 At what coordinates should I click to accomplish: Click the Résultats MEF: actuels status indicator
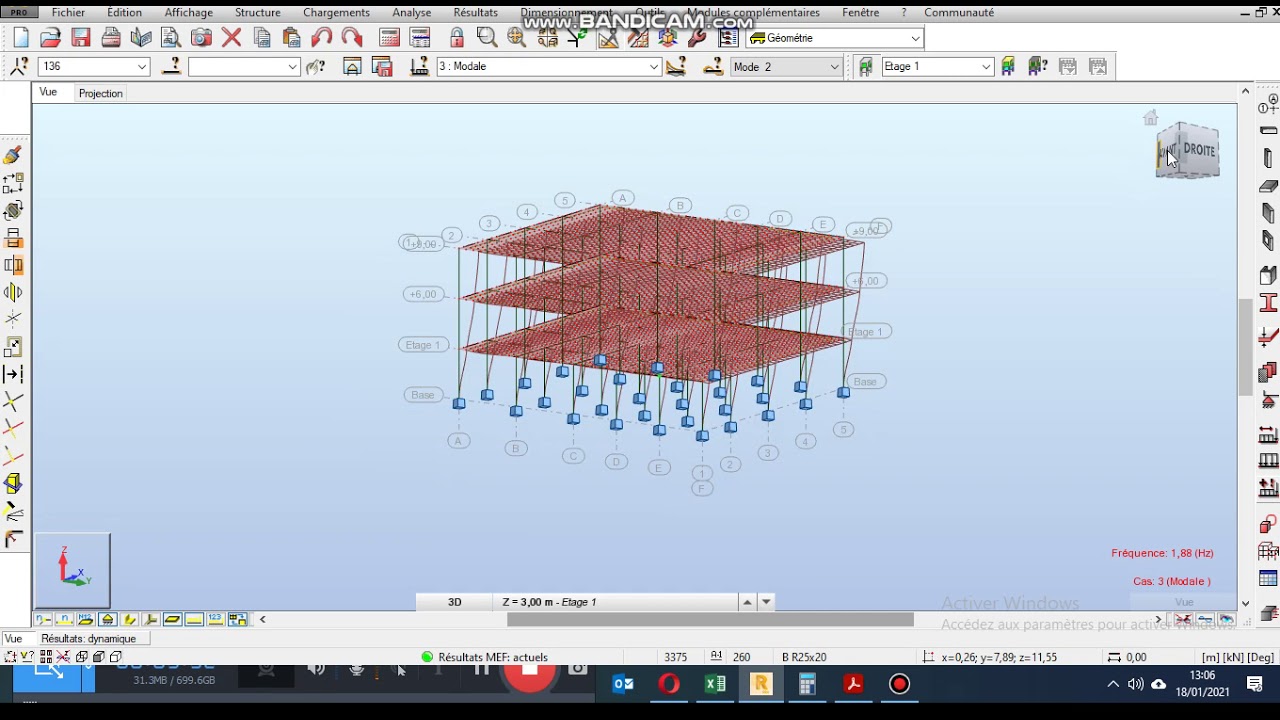point(484,657)
